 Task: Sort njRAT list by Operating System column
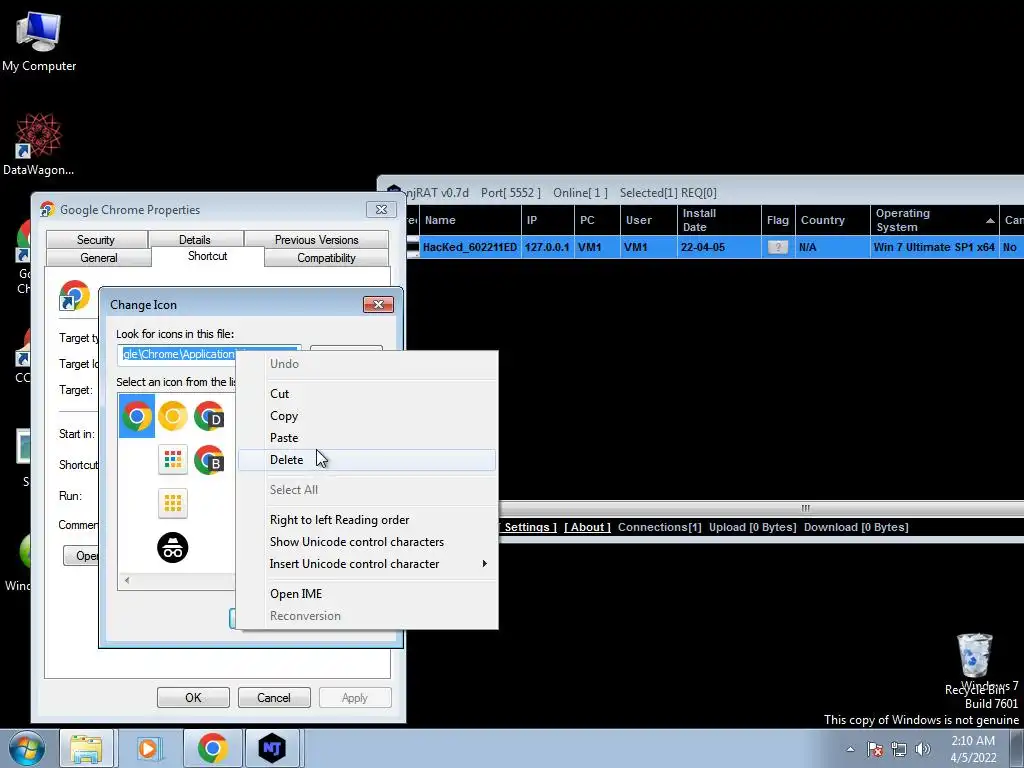pos(935,220)
